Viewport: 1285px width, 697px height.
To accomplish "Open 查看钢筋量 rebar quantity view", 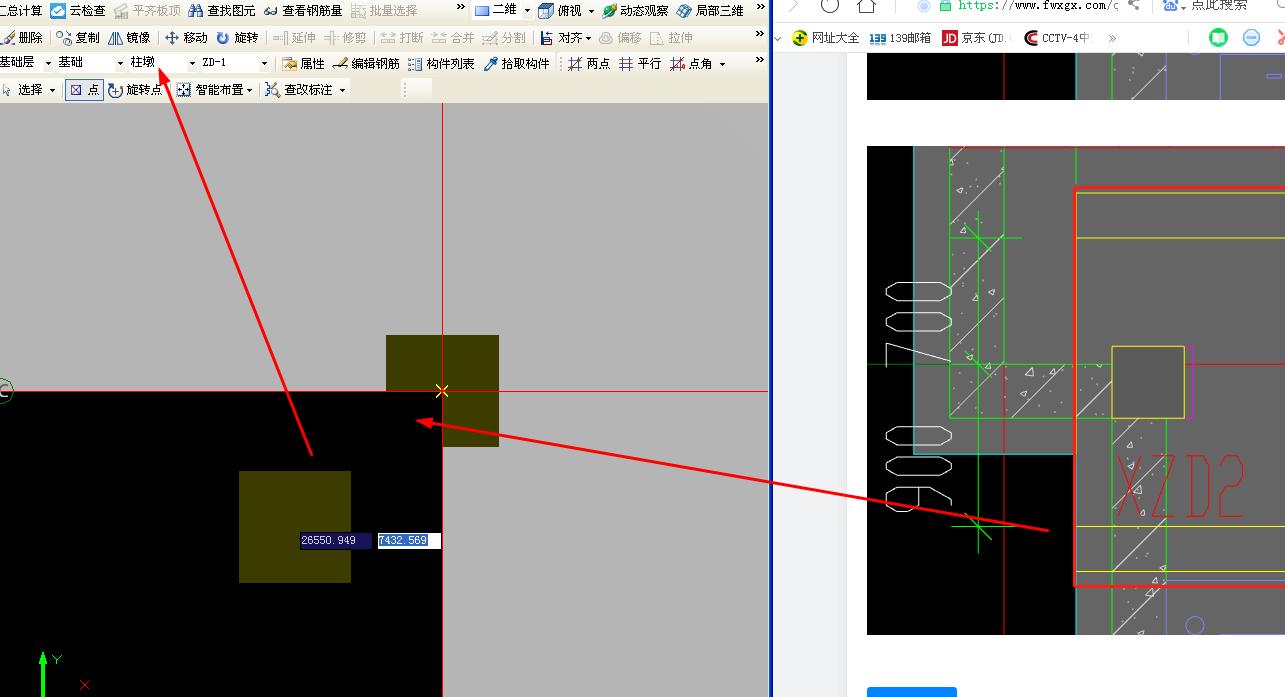I will pos(303,11).
